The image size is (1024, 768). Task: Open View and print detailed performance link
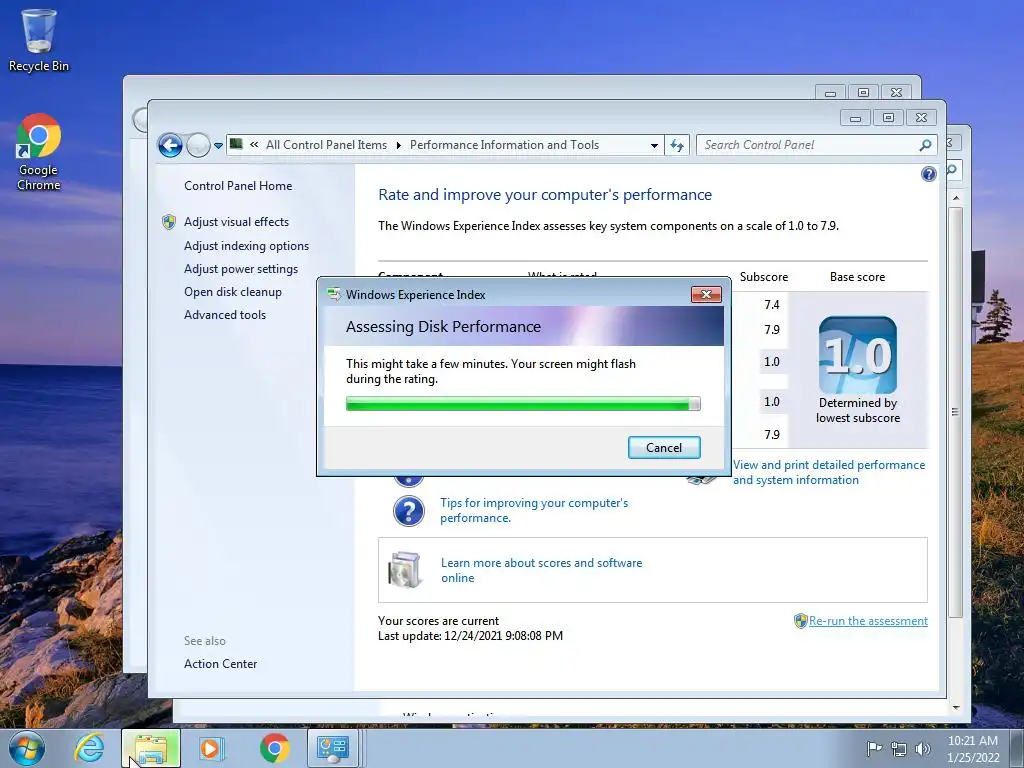click(829, 472)
